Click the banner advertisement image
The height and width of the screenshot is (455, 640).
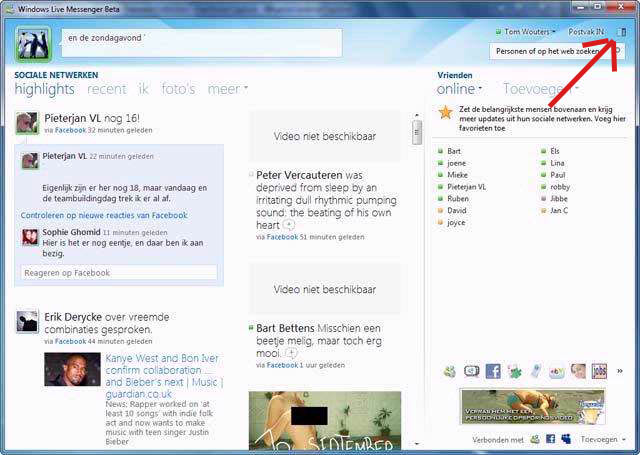533,407
